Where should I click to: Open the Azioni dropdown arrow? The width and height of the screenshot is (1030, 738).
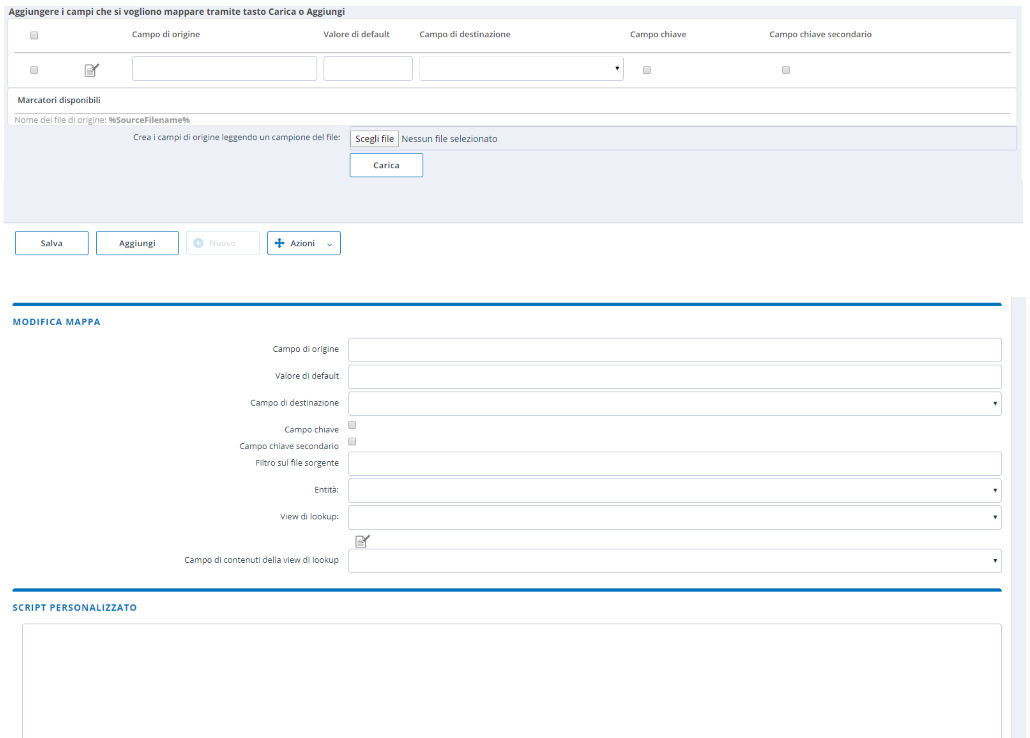click(329, 244)
